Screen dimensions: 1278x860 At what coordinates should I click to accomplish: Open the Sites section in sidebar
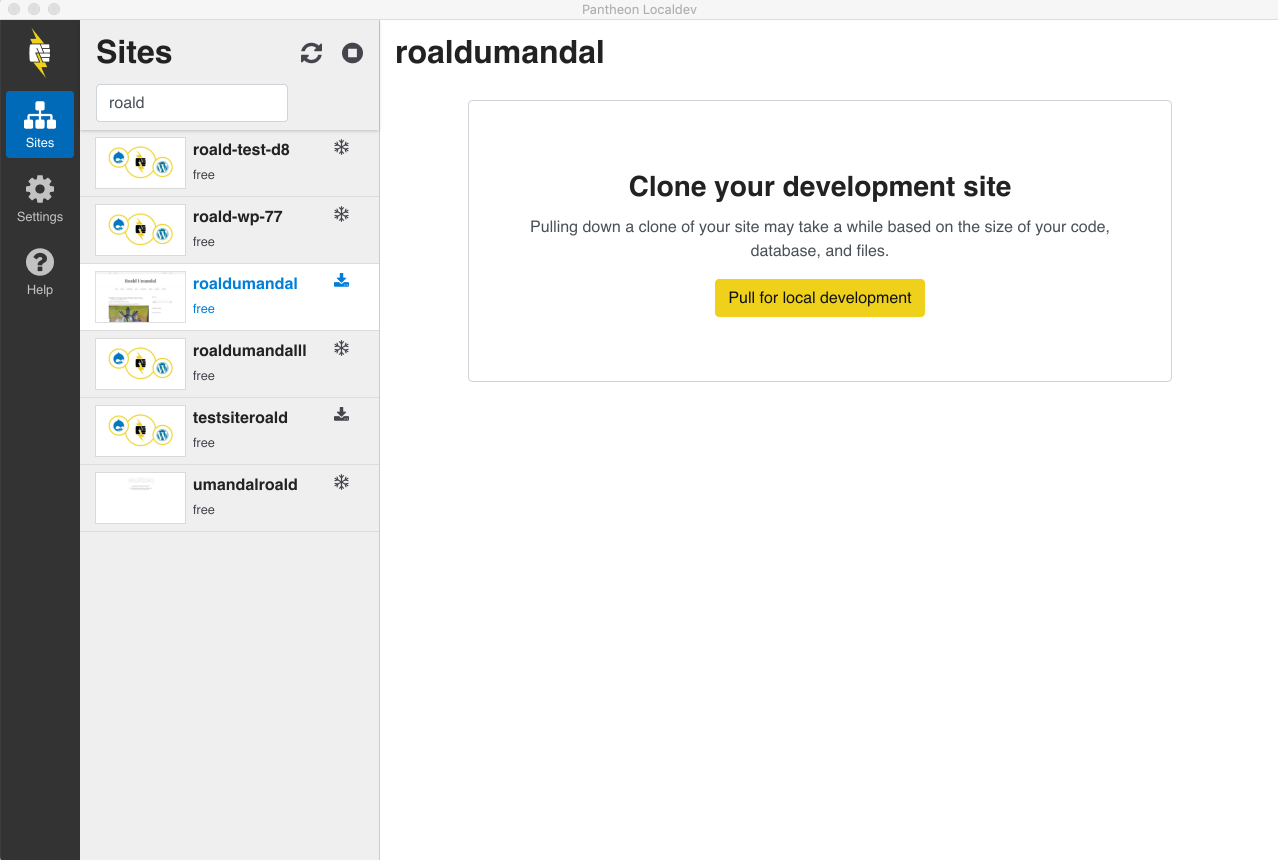(x=40, y=124)
